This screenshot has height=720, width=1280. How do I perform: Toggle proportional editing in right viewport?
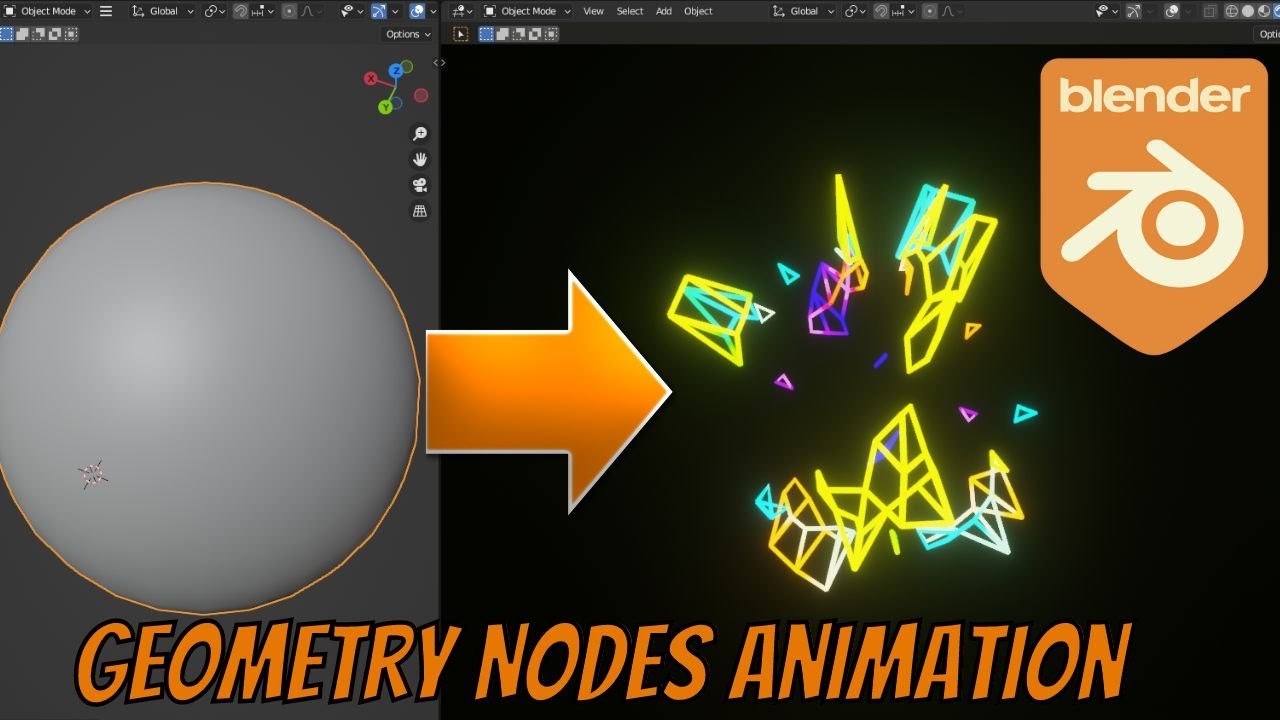pyautogui.click(x=930, y=11)
